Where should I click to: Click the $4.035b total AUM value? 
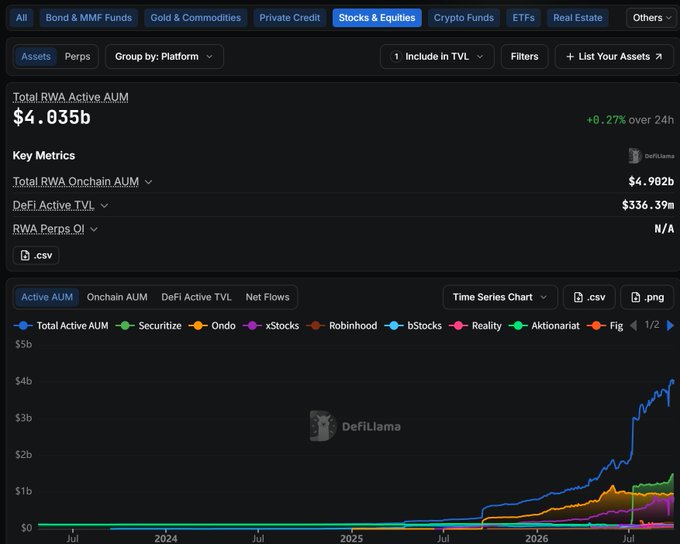click(52, 118)
